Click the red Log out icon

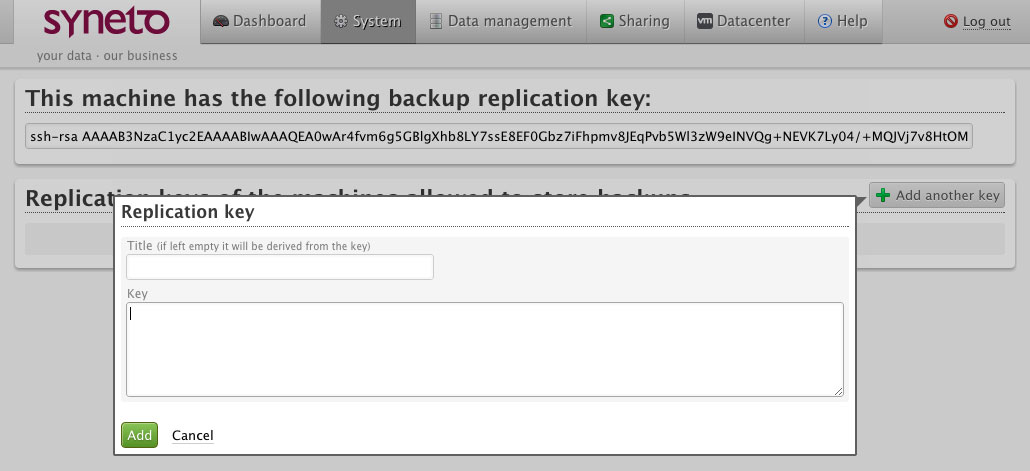951,21
